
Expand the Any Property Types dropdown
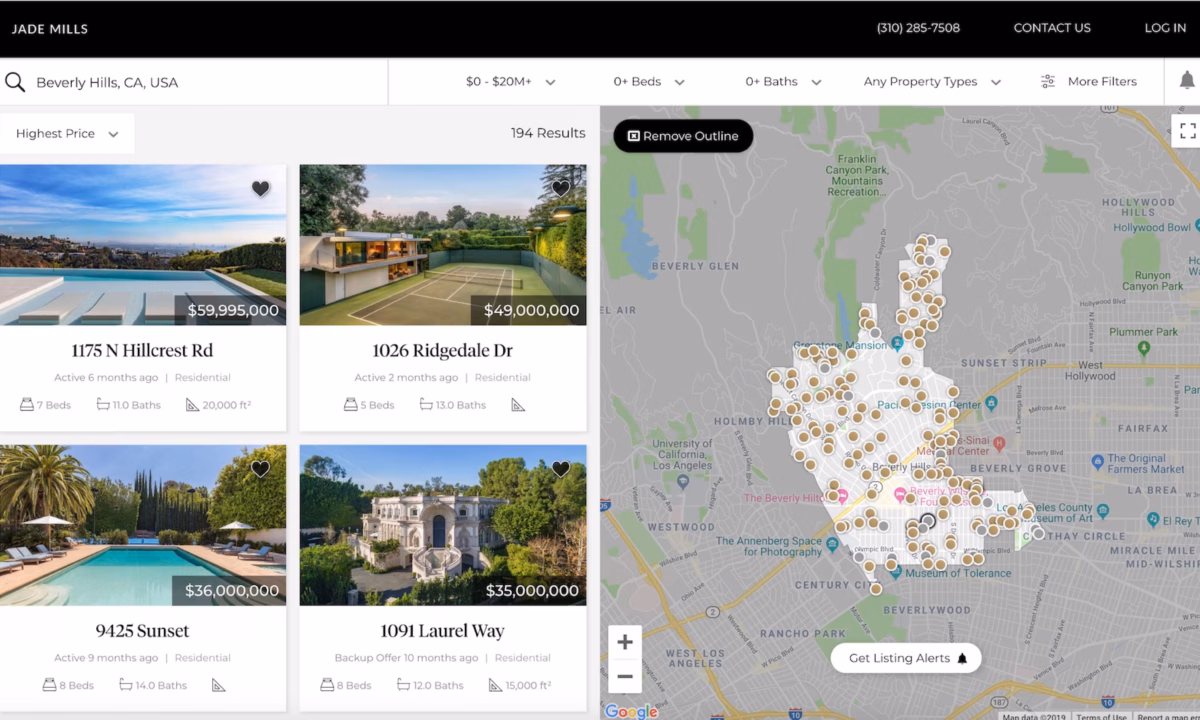931,81
